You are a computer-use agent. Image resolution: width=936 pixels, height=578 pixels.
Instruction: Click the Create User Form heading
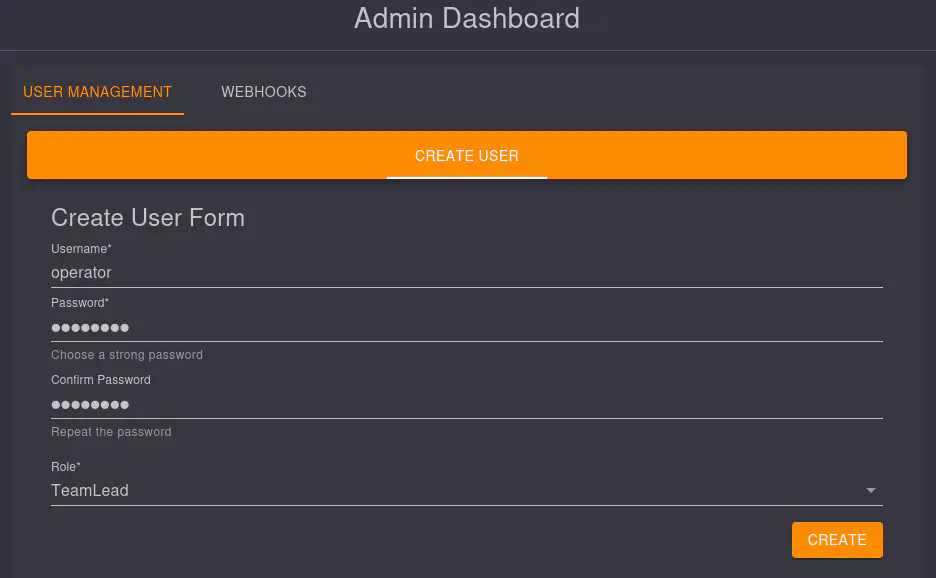pyautogui.click(x=148, y=218)
